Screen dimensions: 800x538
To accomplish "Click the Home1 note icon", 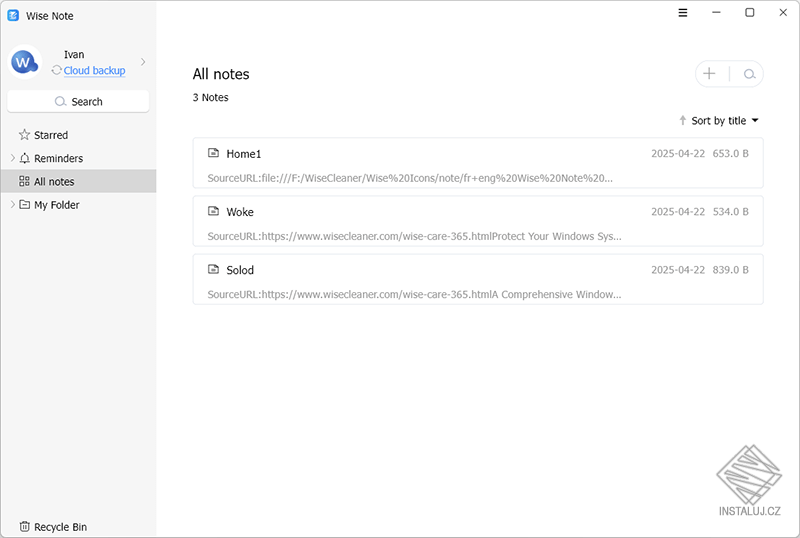I will coord(213,153).
